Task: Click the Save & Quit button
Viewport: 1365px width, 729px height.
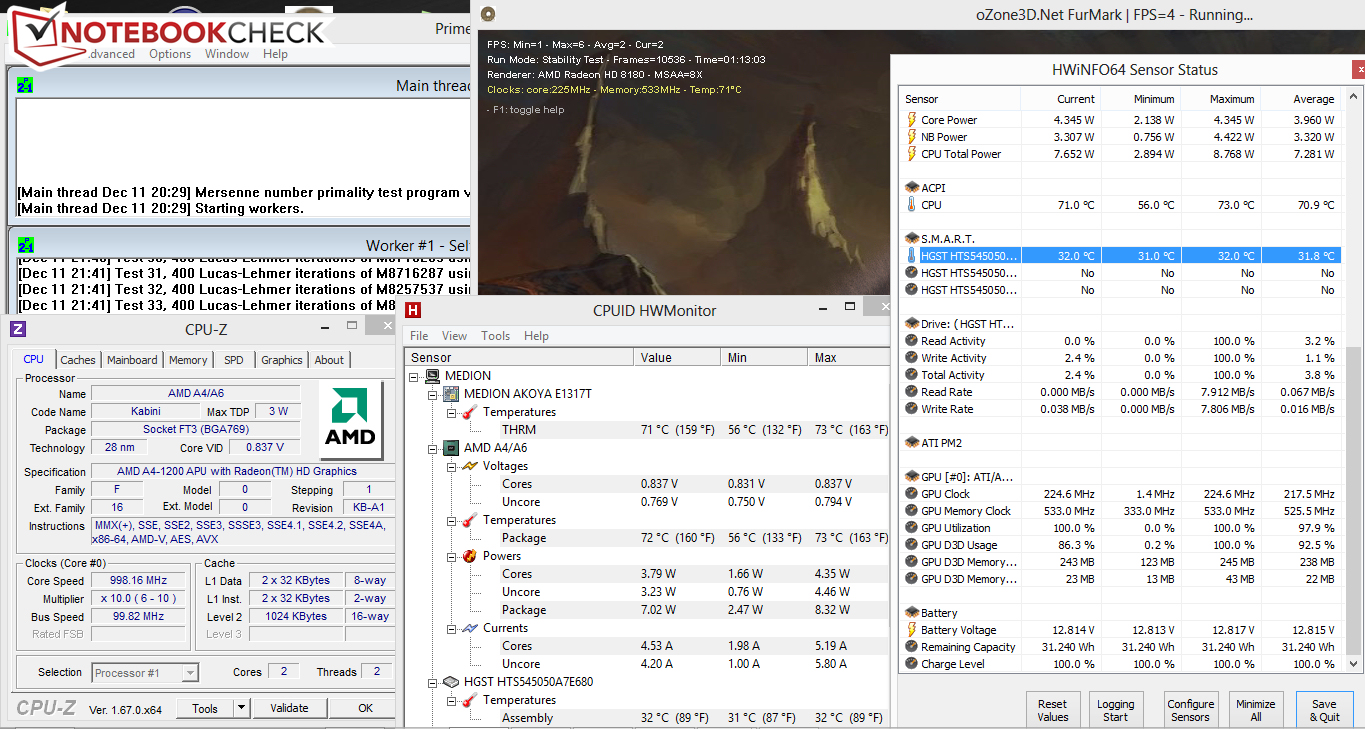Action: click(x=1324, y=710)
